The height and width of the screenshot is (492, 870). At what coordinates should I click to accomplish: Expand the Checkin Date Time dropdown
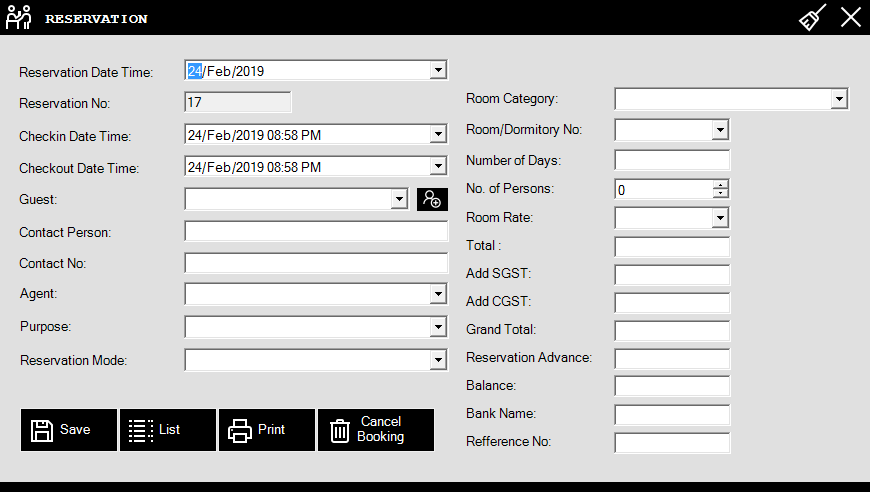(437, 135)
